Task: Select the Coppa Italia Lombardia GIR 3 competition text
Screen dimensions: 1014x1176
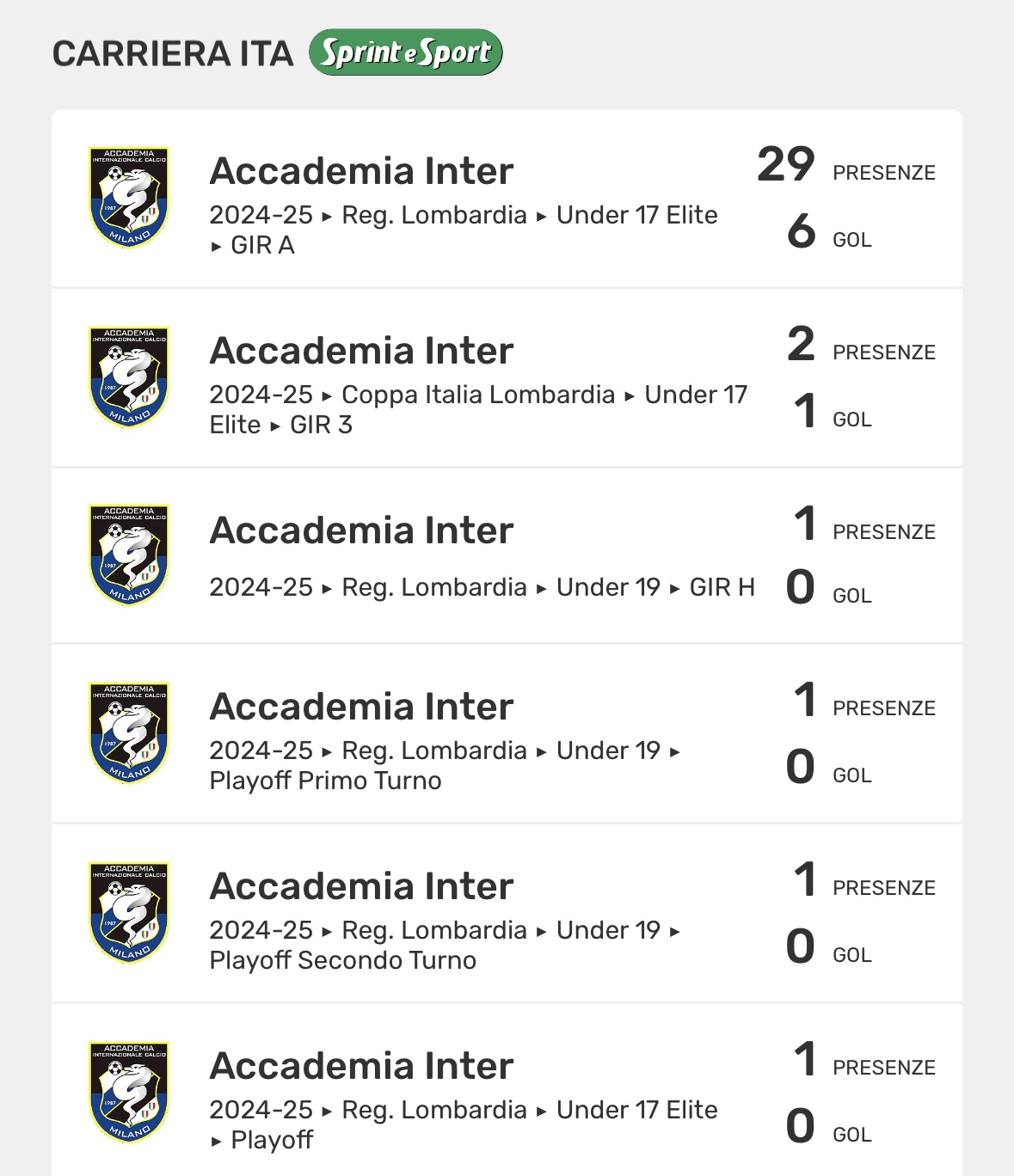Action: point(478,409)
